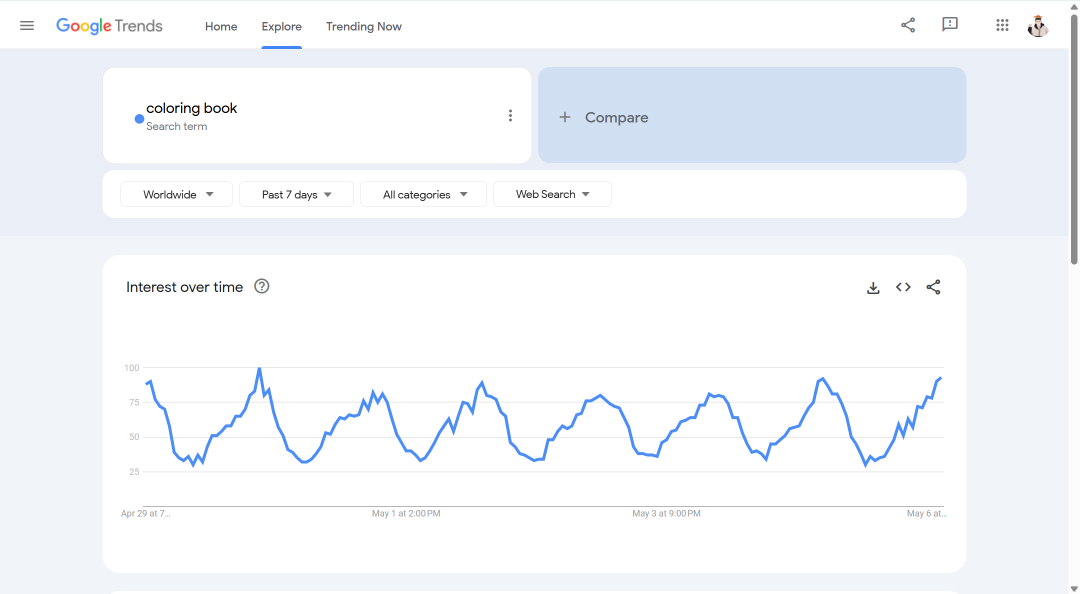Viewport: 1080px width, 594px height.
Task: Select the Explore tab
Action: click(x=282, y=26)
